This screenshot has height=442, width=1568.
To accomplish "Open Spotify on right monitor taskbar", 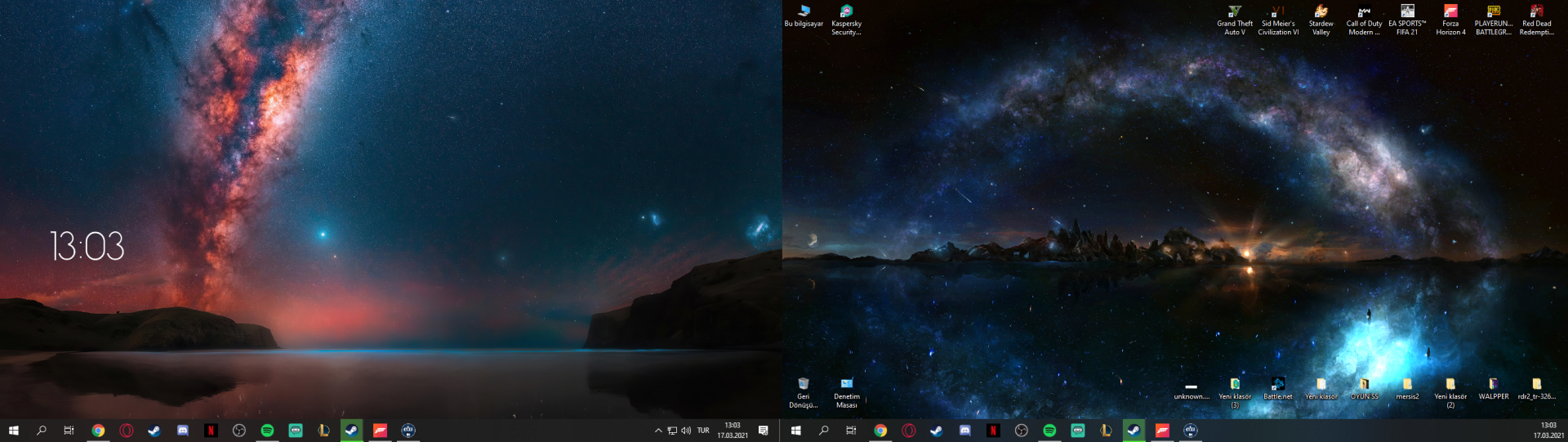I will pos(1049,431).
